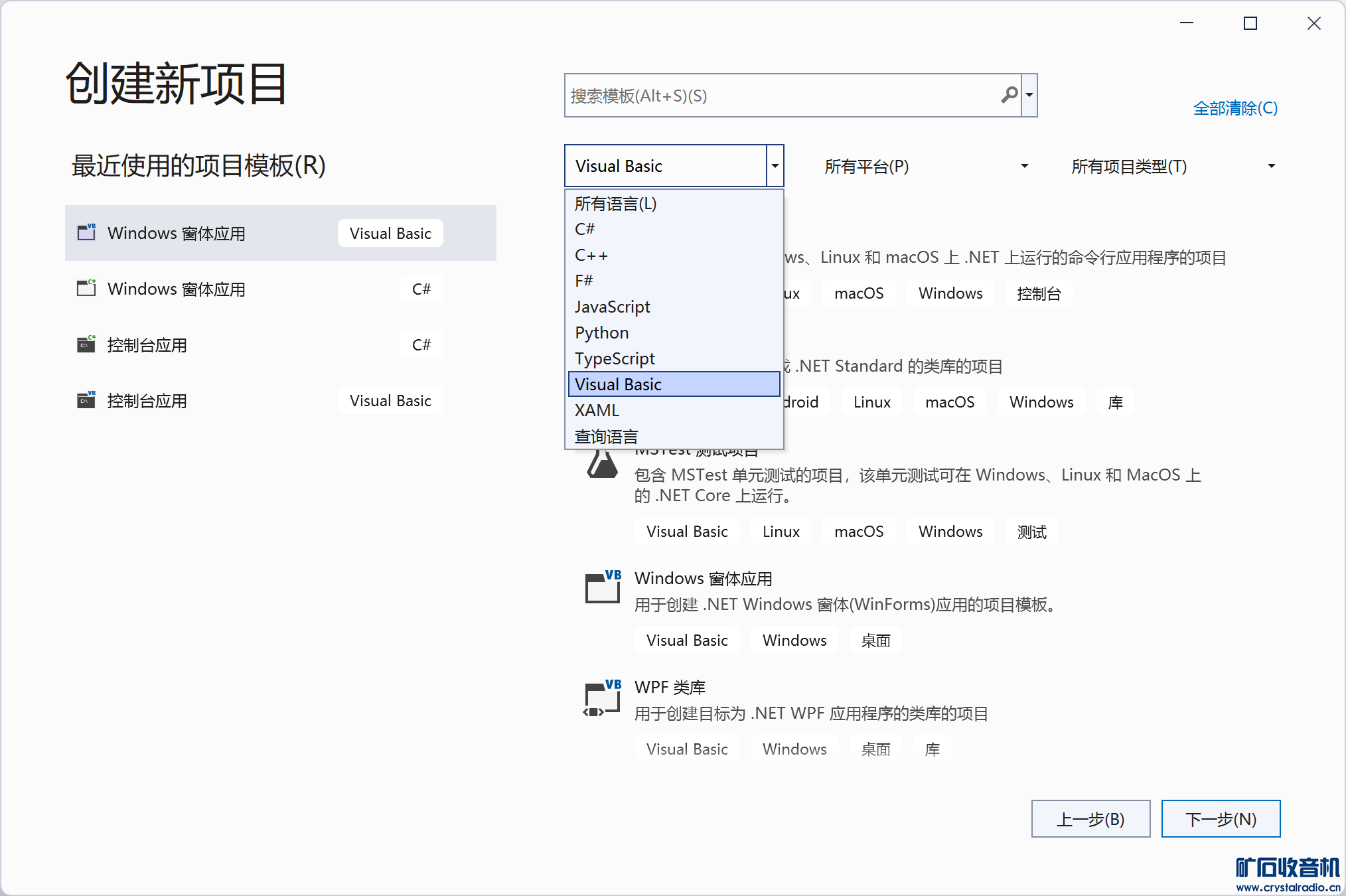This screenshot has width=1346, height=896.
Task: Click the search magnifier icon
Action: coord(1009,96)
